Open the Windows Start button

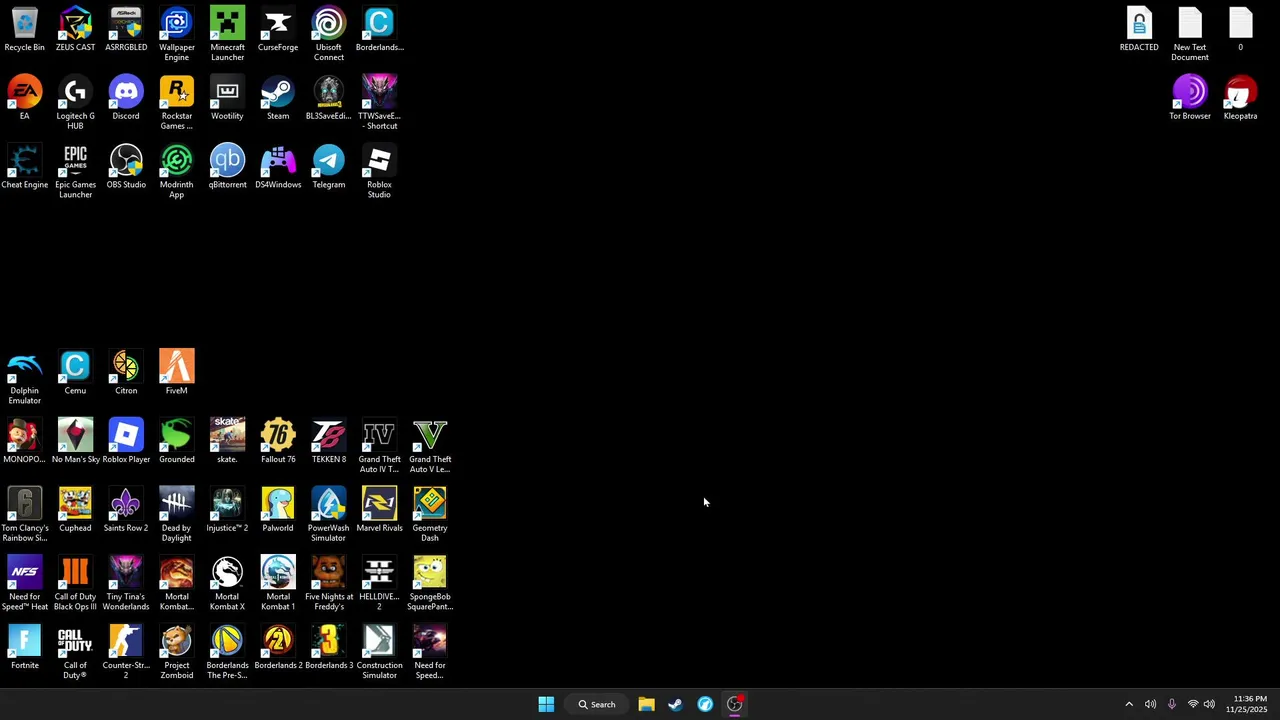coord(546,704)
